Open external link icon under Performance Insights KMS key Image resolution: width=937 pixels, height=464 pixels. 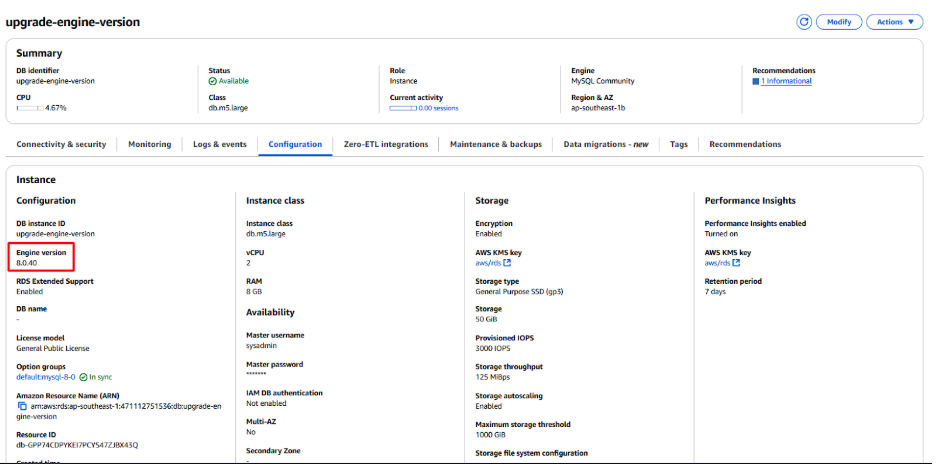point(736,263)
